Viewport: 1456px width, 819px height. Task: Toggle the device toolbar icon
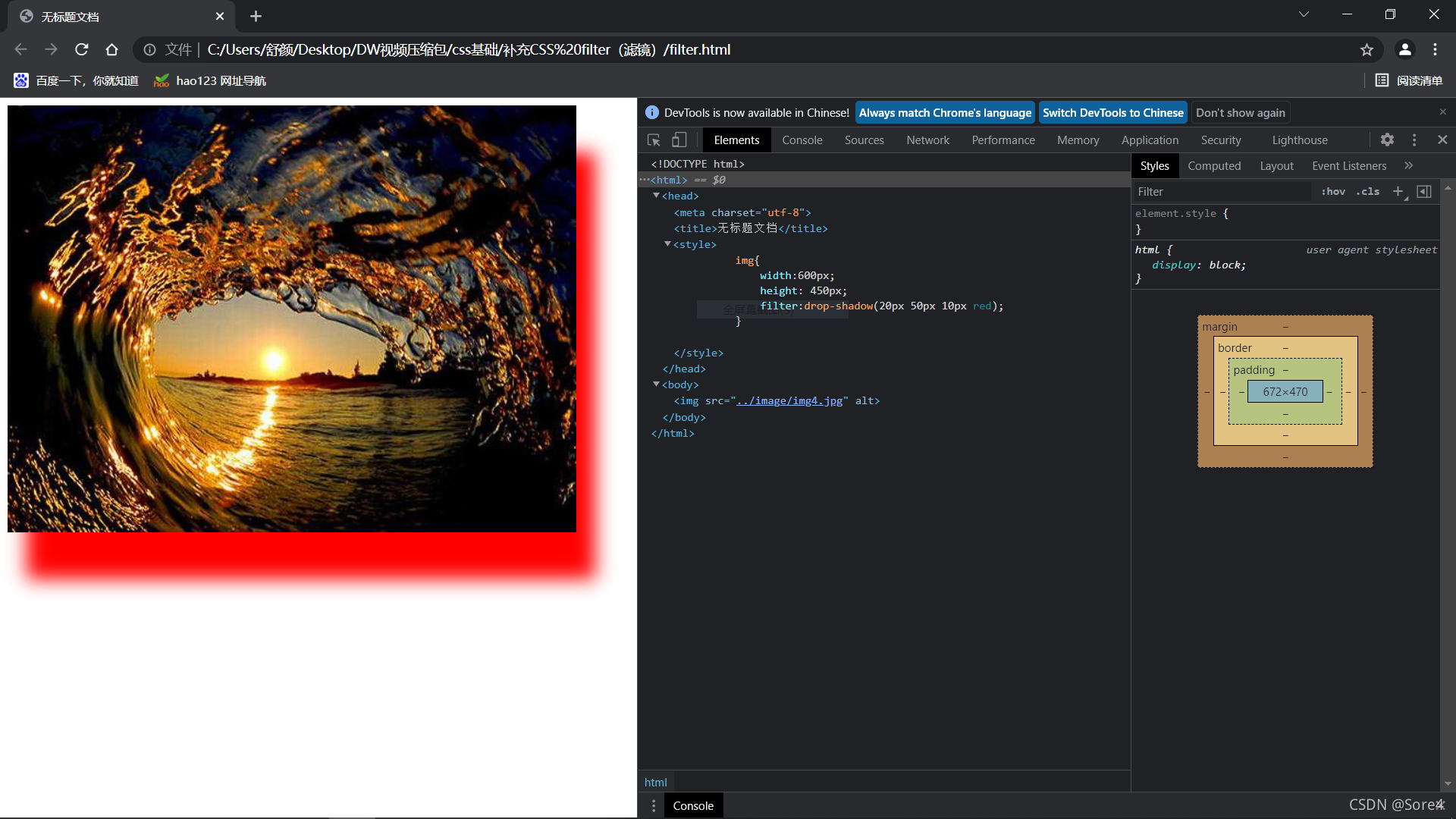pyautogui.click(x=679, y=140)
